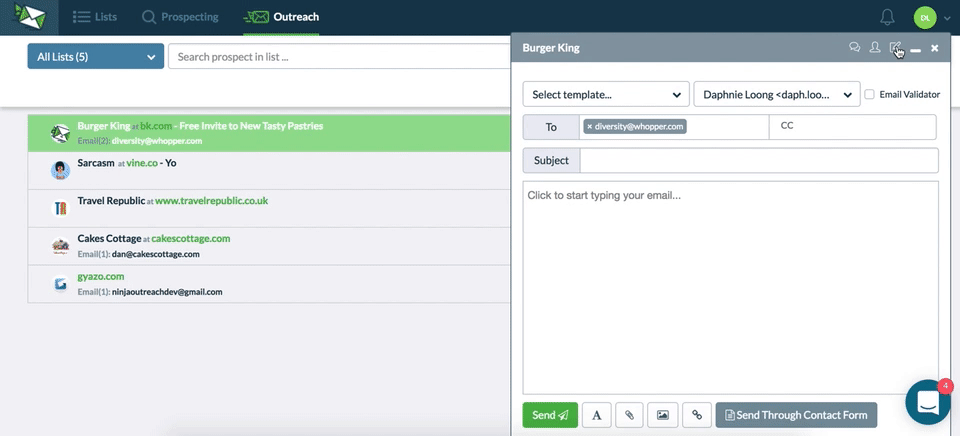Open the gyazo.com link

pyautogui.click(x=100, y=277)
